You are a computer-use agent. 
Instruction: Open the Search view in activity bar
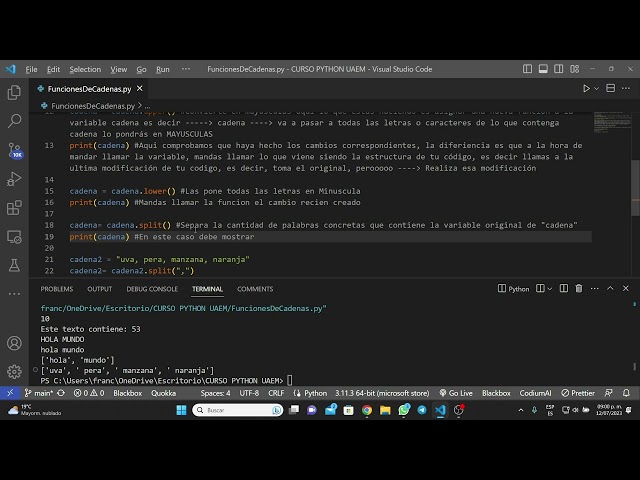(14, 121)
